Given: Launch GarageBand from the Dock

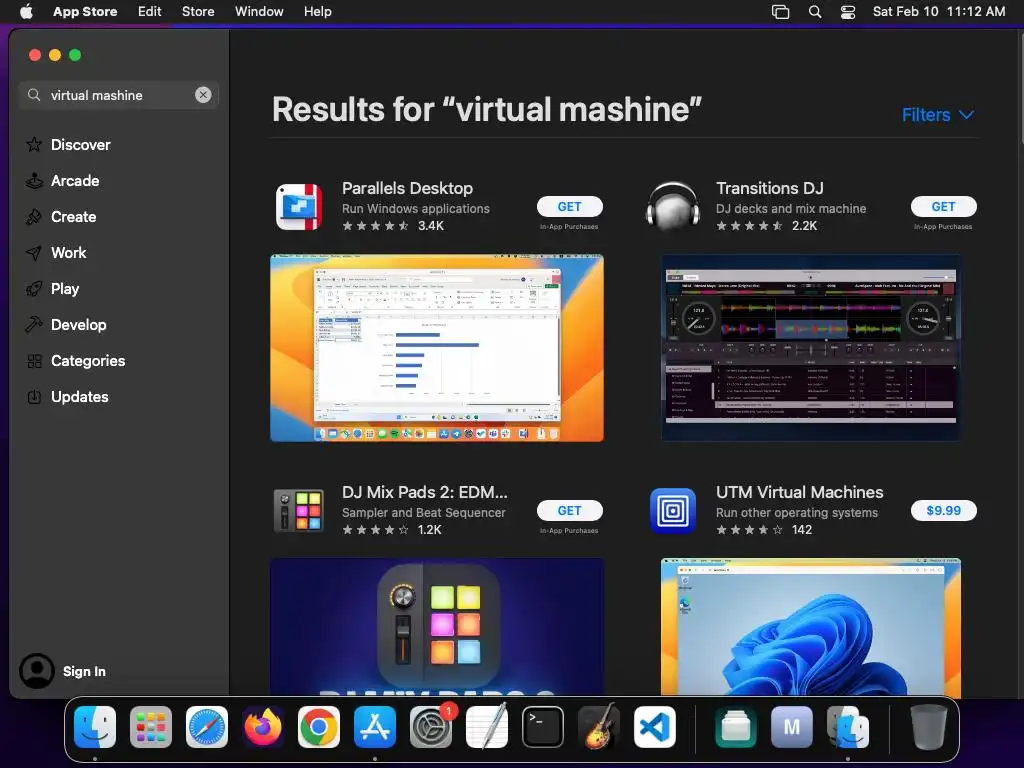Looking at the screenshot, I should (x=599, y=726).
